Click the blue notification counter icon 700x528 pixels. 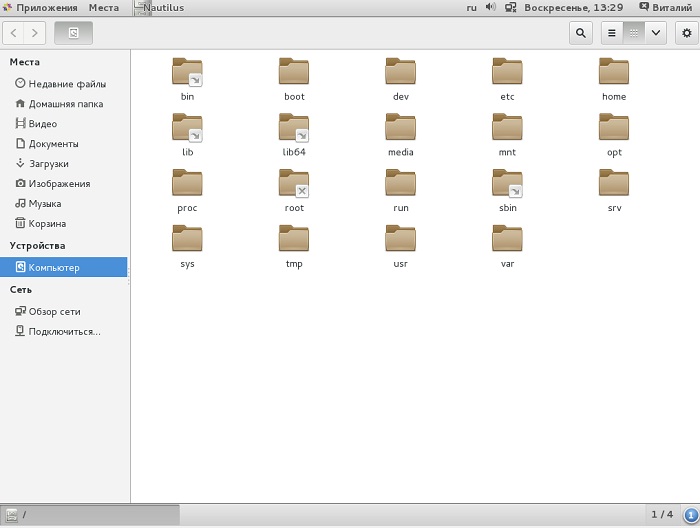[x=691, y=515]
